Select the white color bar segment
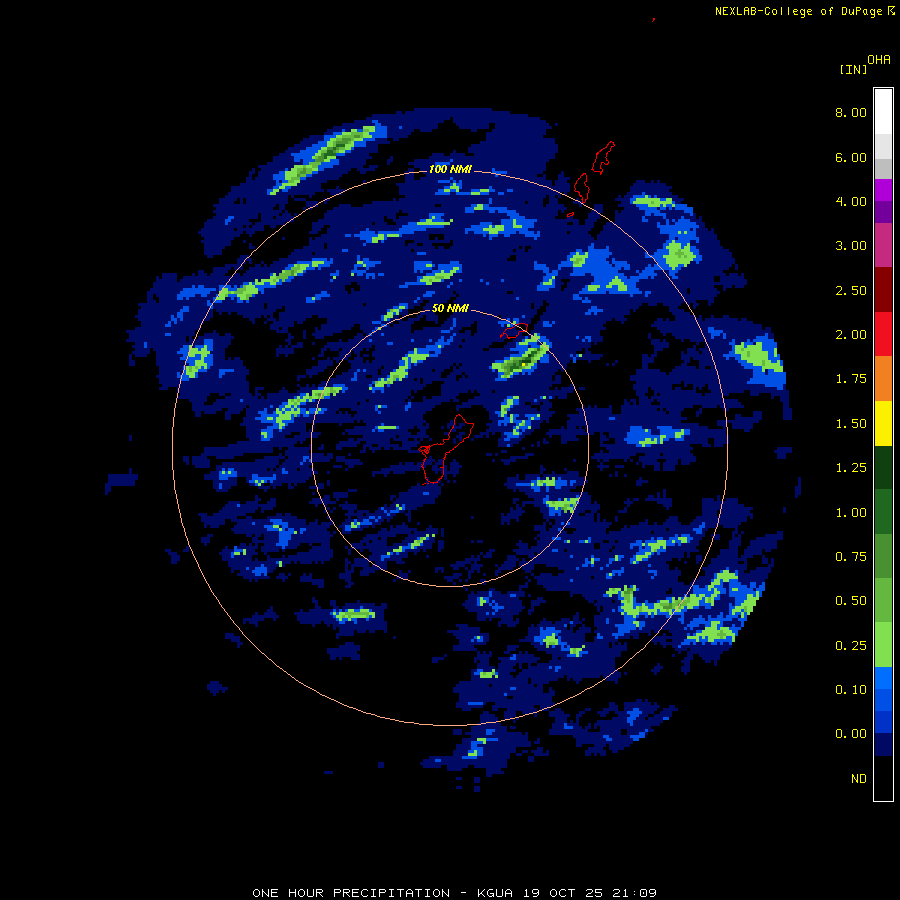The width and height of the screenshot is (900, 900). point(883,112)
